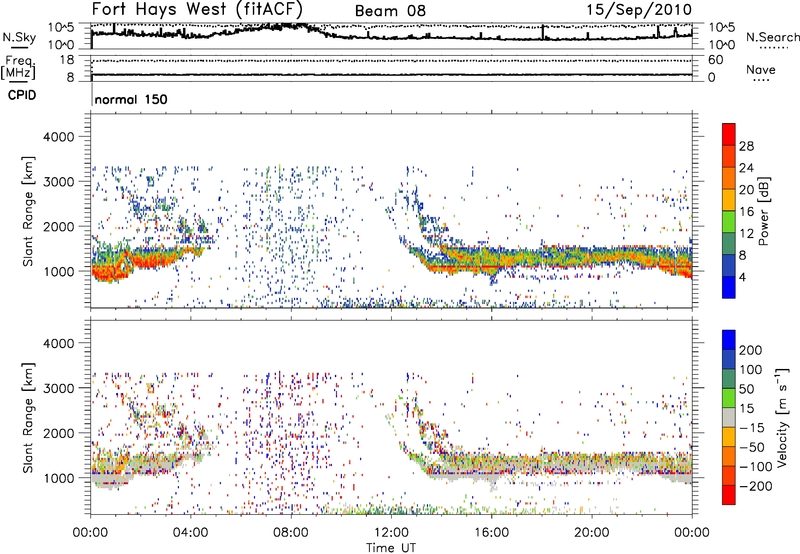Screen dimensions: 800x554
Task: Click the '20:00' time axis tick label
Action: (591, 532)
